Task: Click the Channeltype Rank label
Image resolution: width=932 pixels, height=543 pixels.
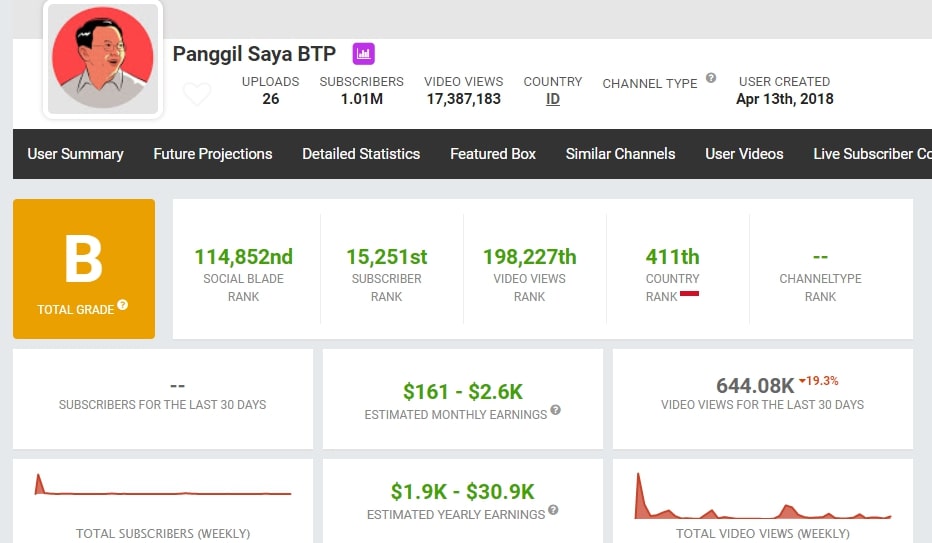Action: (x=820, y=288)
